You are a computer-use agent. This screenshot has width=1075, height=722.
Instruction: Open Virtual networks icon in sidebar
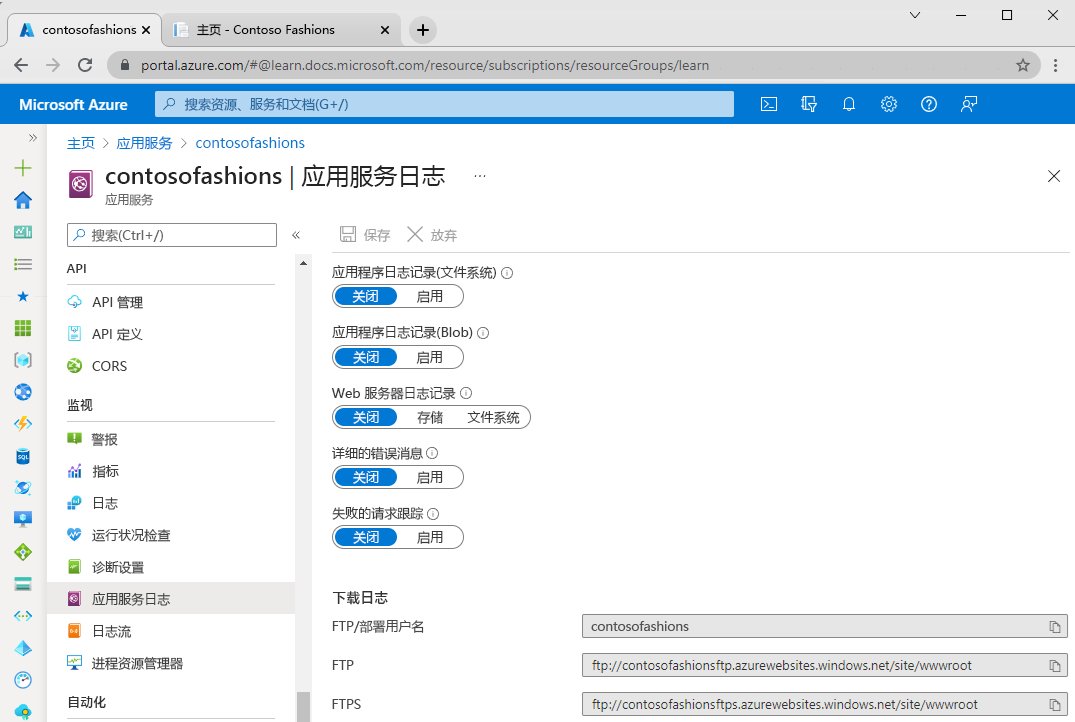(23, 616)
